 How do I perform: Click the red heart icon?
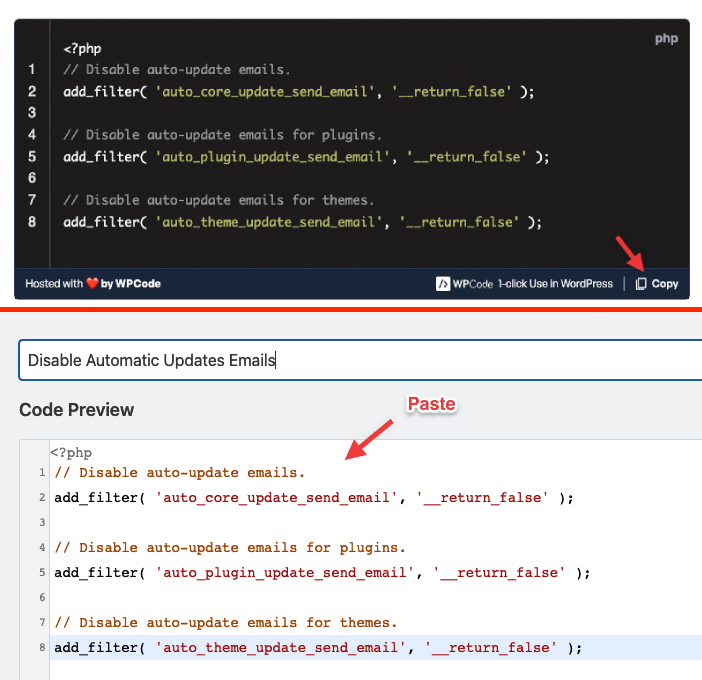coord(92,283)
